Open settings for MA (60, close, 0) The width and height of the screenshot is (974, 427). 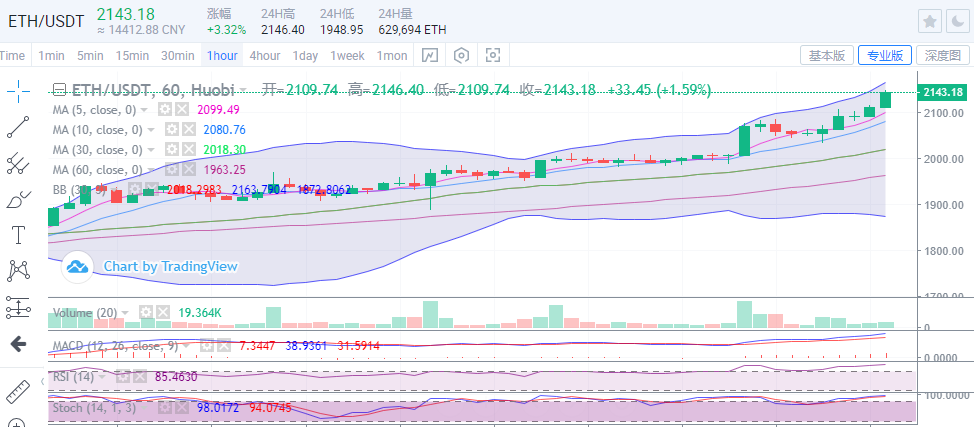click(171, 170)
